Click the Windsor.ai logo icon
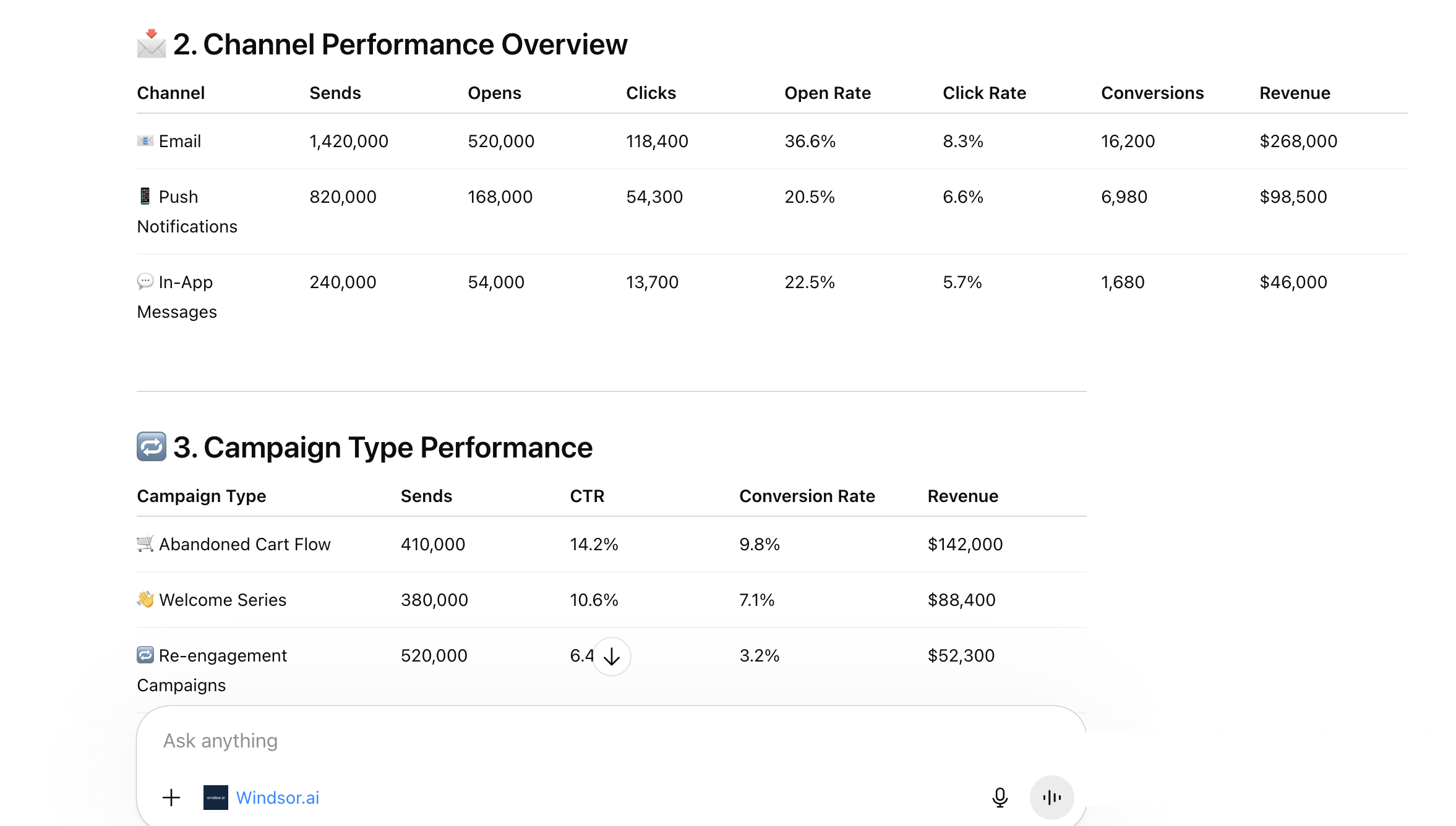Viewport: 1456px width, 826px height. [x=216, y=798]
